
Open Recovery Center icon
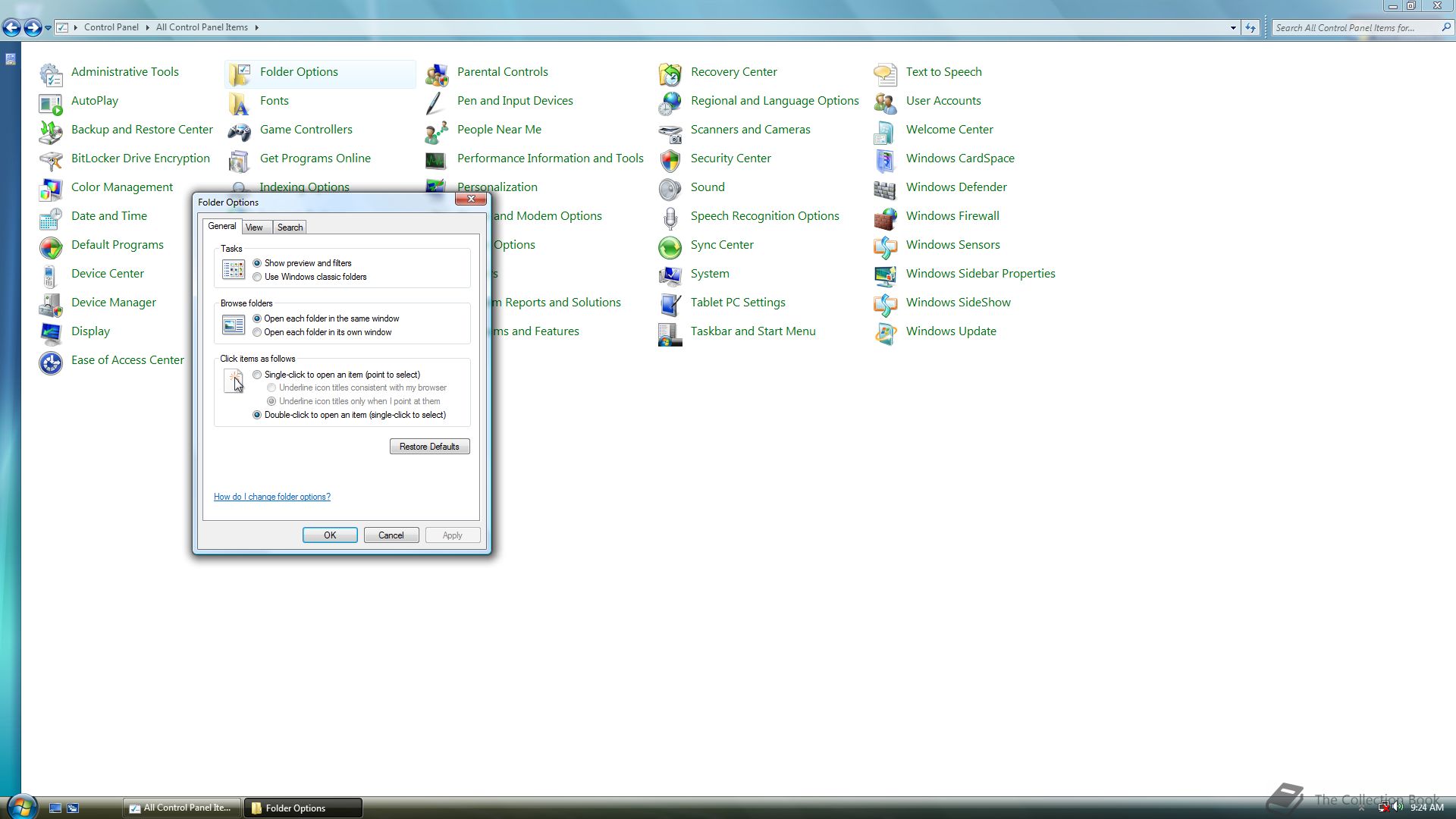[x=670, y=74]
